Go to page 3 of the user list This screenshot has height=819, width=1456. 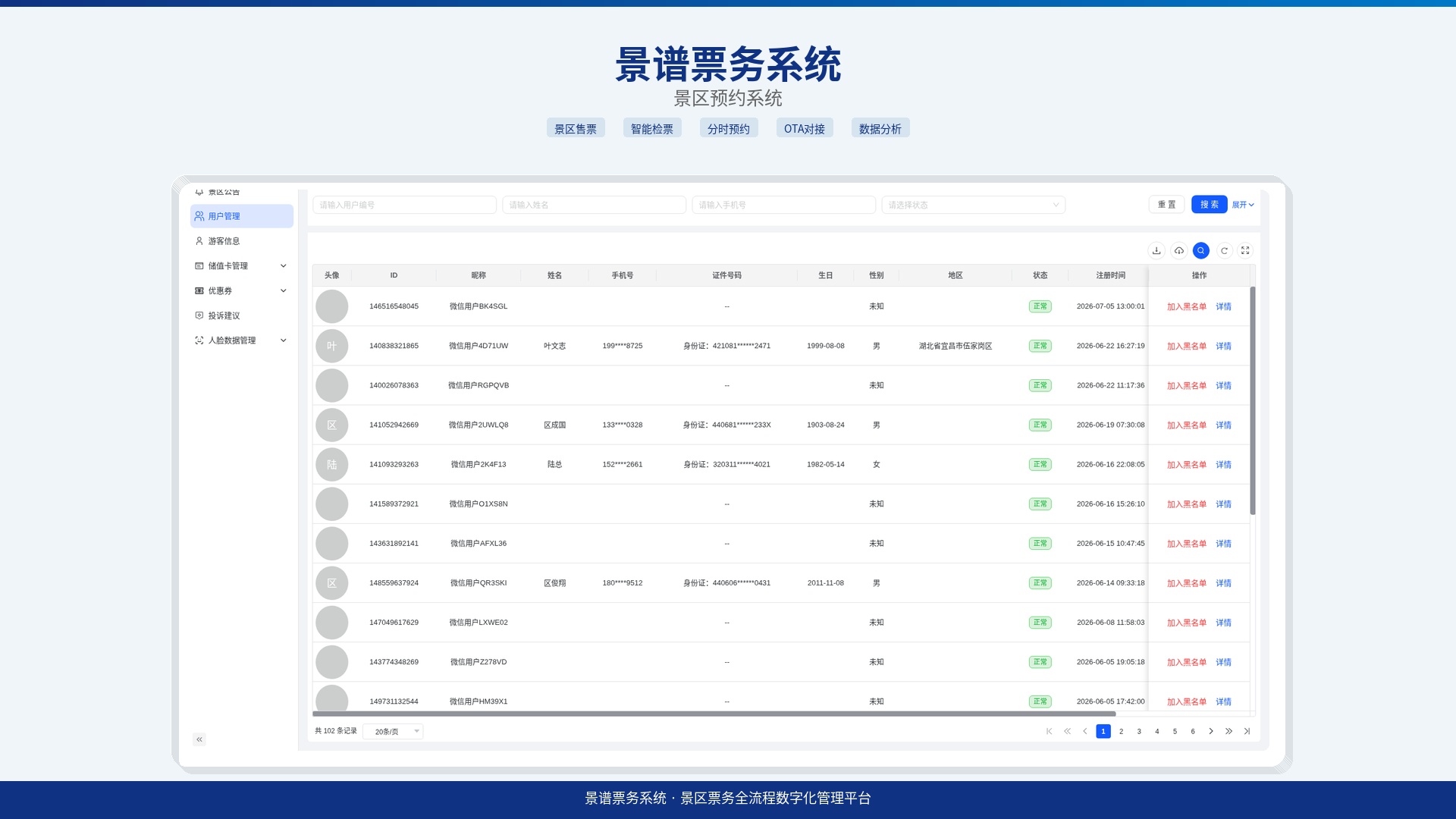1139,731
